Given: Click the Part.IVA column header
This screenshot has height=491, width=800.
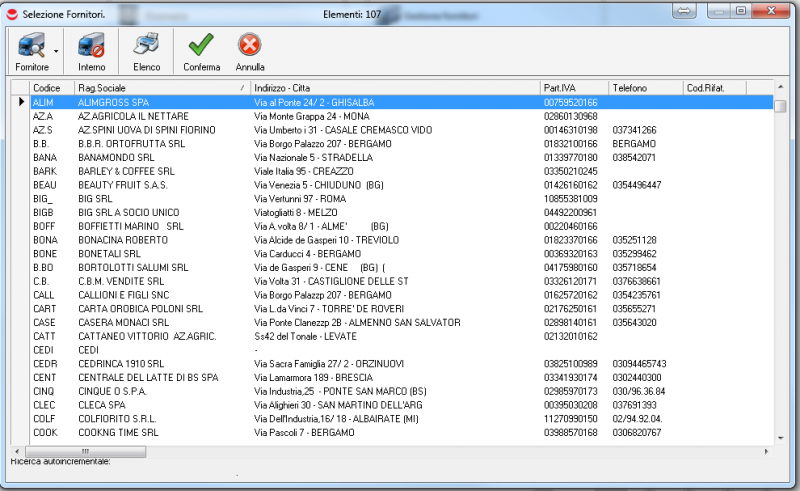Looking at the screenshot, I should coord(573,88).
